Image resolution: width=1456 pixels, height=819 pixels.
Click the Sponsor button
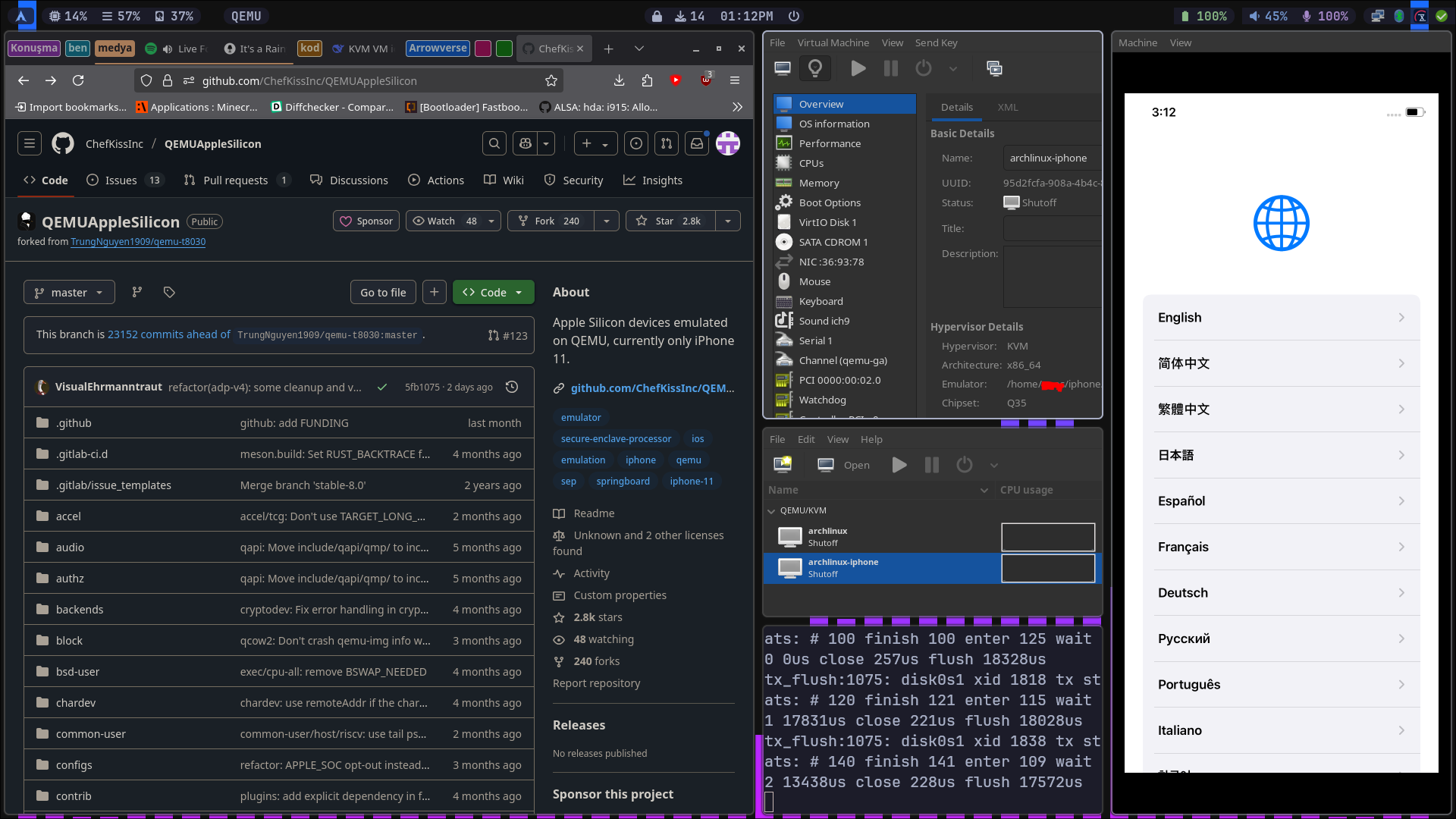click(366, 221)
